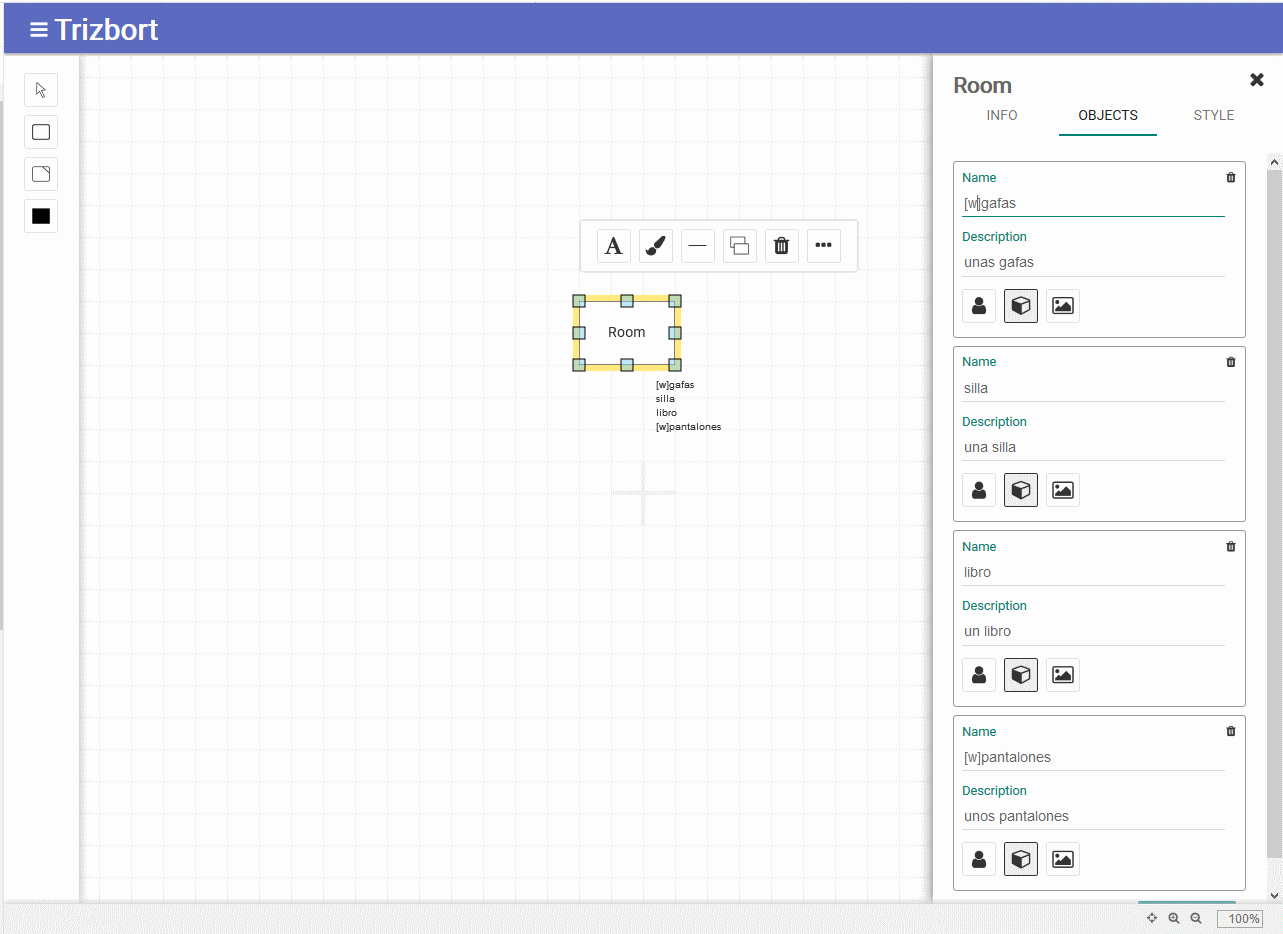Open the paintbrush style option for room

point(656,246)
